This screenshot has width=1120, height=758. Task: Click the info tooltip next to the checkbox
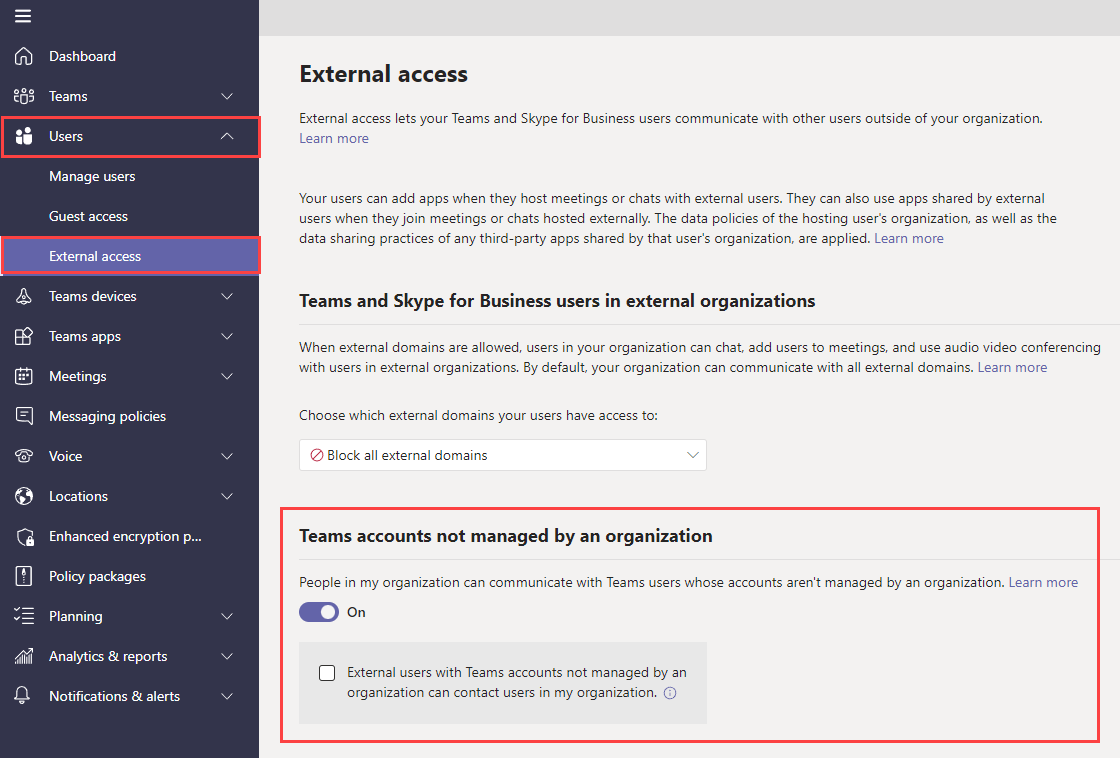pos(671,692)
